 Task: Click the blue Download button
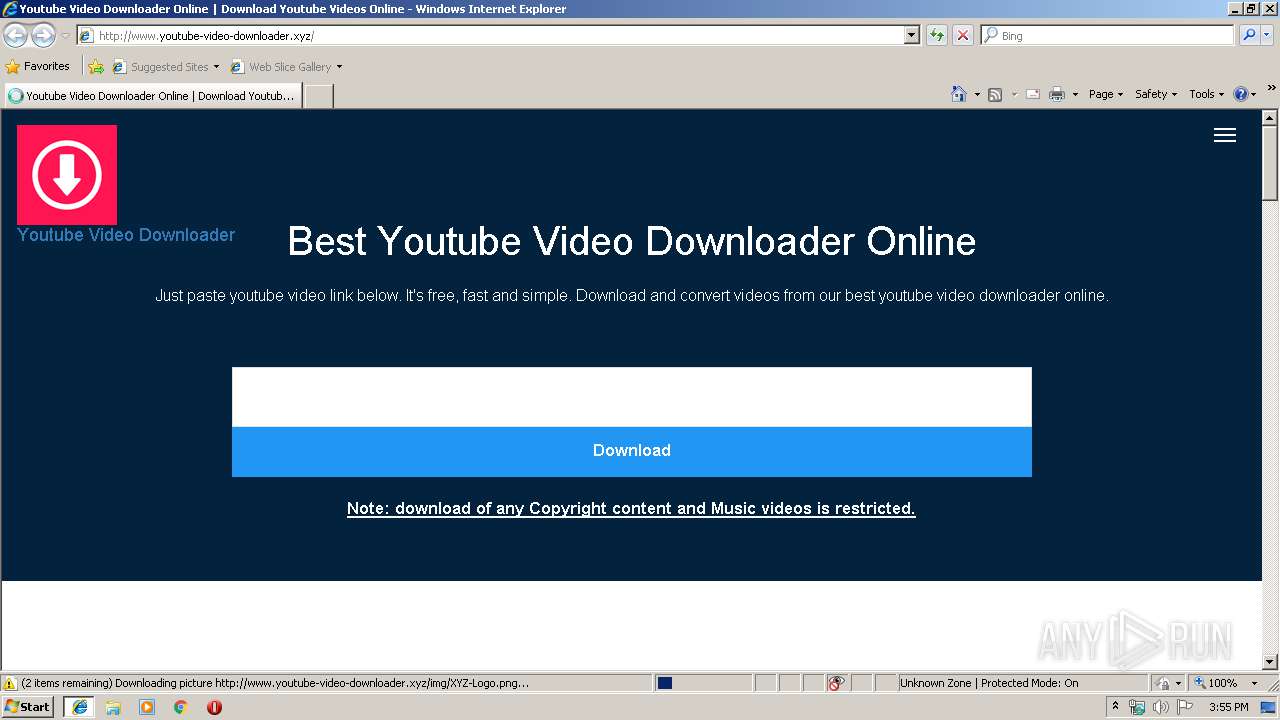point(631,451)
